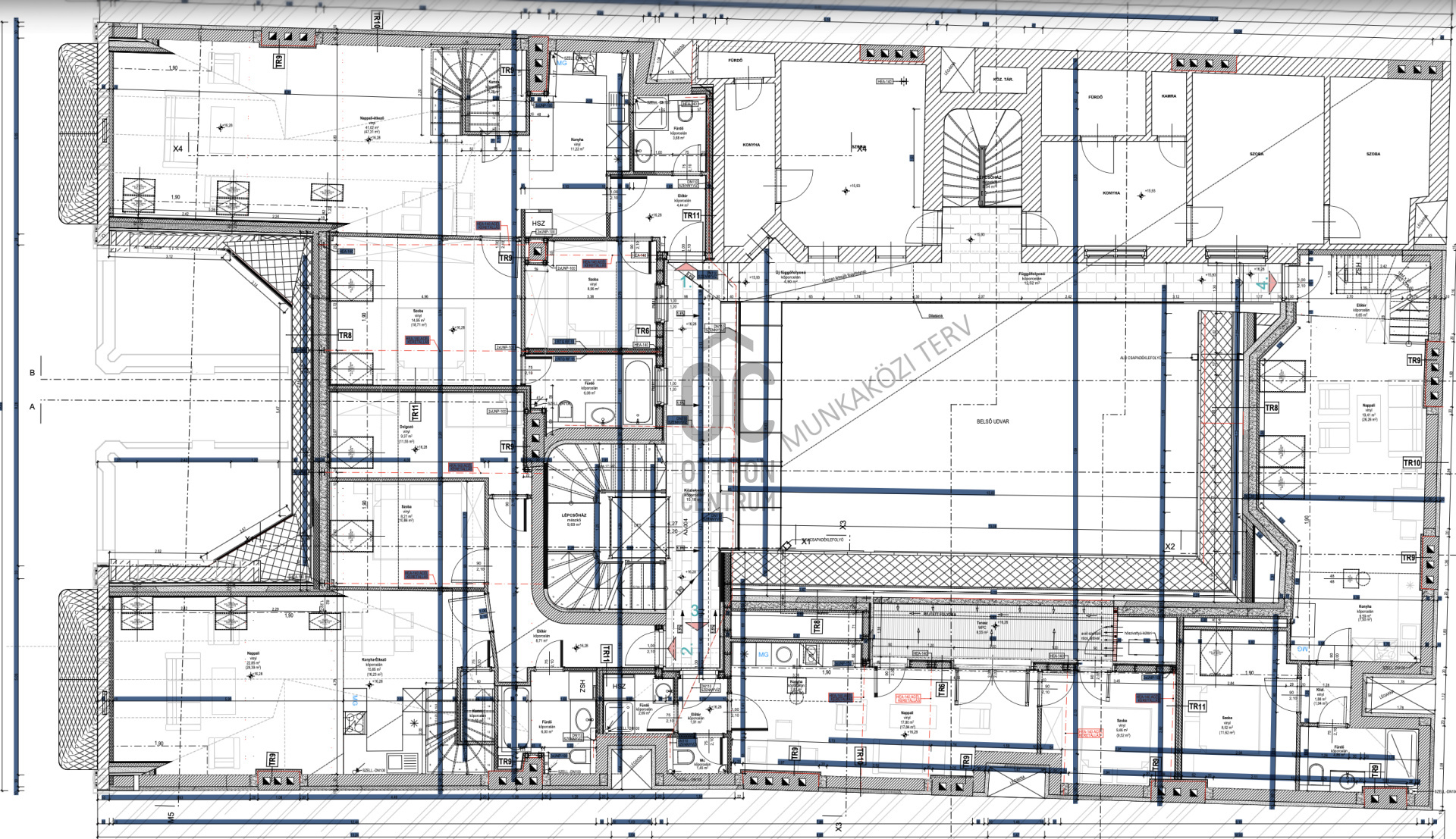Image resolution: width=1456 pixels, height=839 pixels.
Task: Click the bathtub symbol in the Fürdő room
Action: tap(638, 393)
